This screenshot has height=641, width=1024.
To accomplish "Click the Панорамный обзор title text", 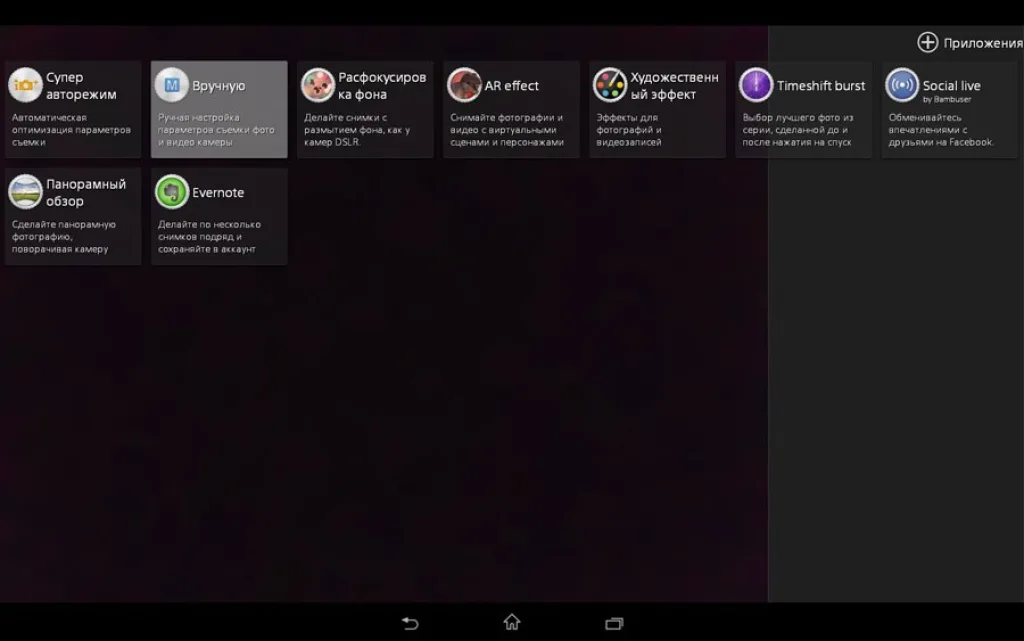I will (x=86, y=193).
